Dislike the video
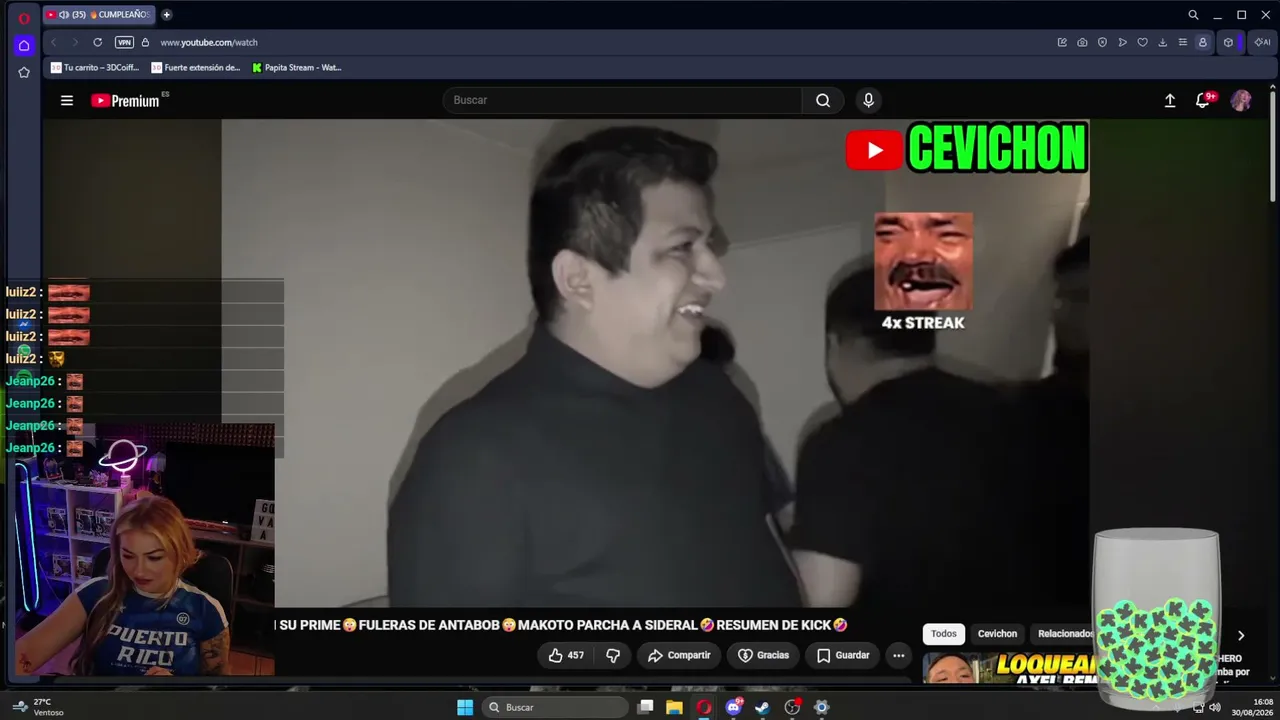The image size is (1280, 720). [613, 655]
